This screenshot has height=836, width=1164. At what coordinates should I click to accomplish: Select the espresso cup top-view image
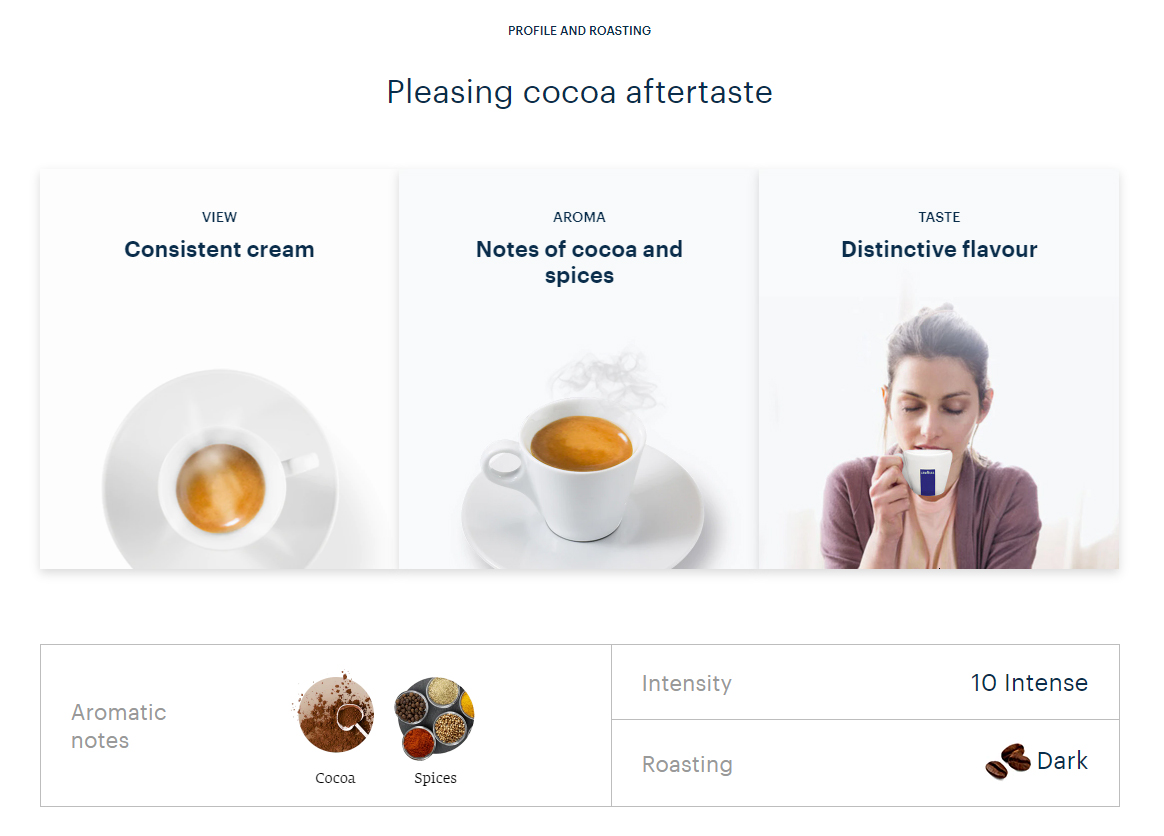[220, 469]
